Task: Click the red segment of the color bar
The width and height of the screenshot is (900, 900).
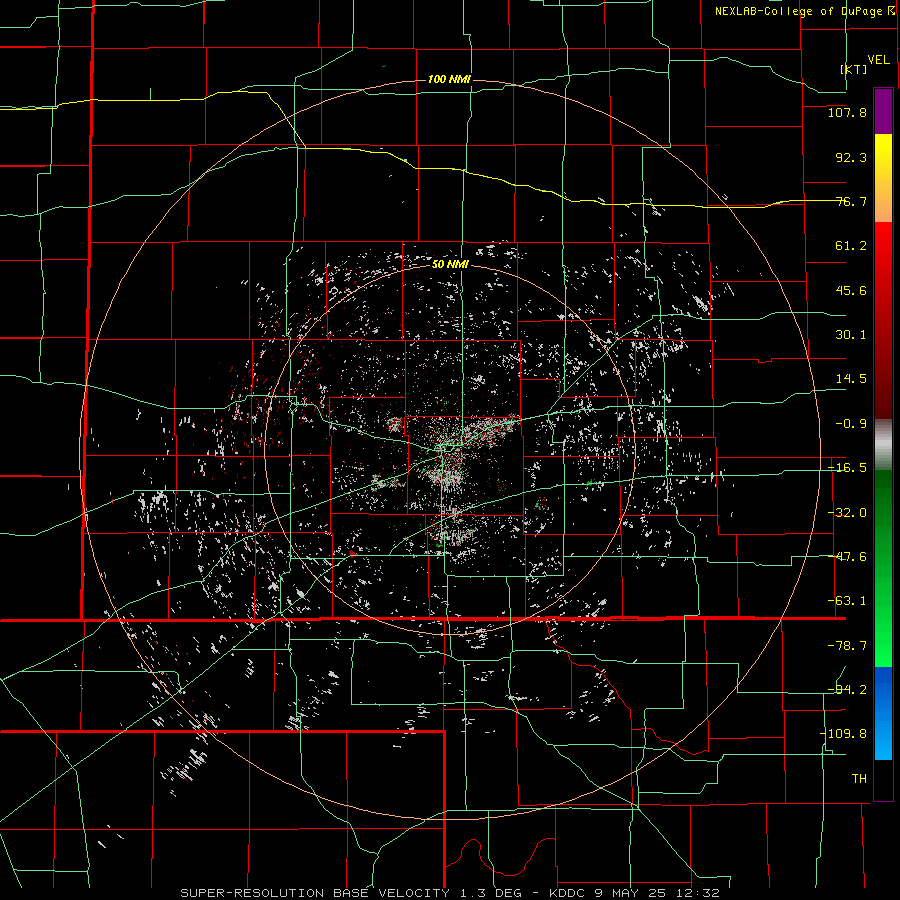Action: [883, 320]
